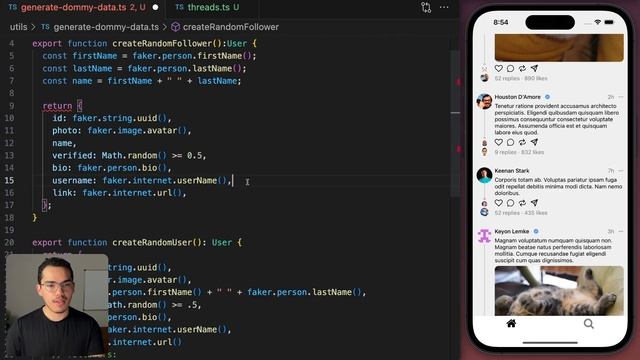
Task: Open utils breadcrumb folder
Action: click(x=18, y=27)
